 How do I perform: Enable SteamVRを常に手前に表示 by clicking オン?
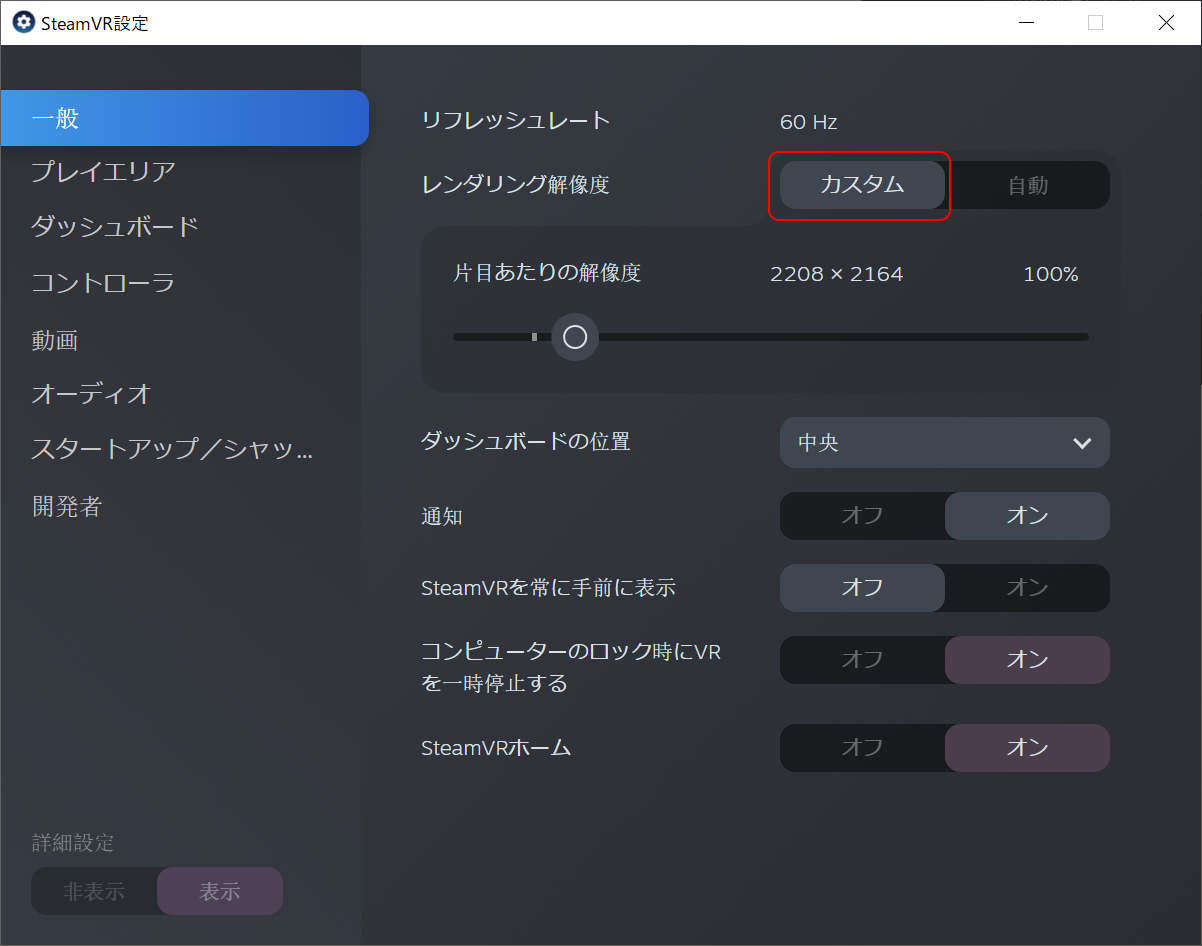tap(1027, 588)
